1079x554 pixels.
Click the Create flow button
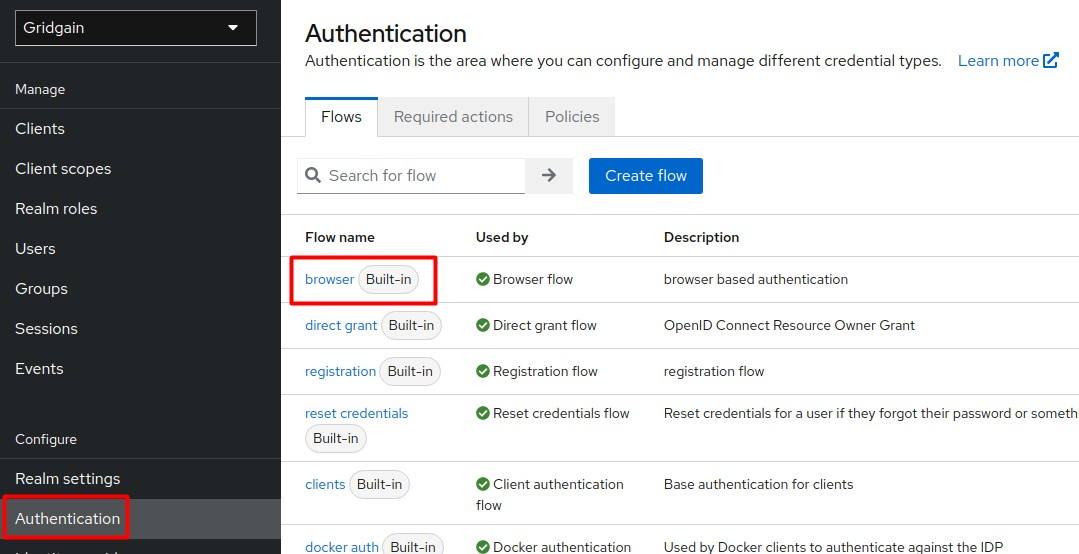[x=645, y=175]
